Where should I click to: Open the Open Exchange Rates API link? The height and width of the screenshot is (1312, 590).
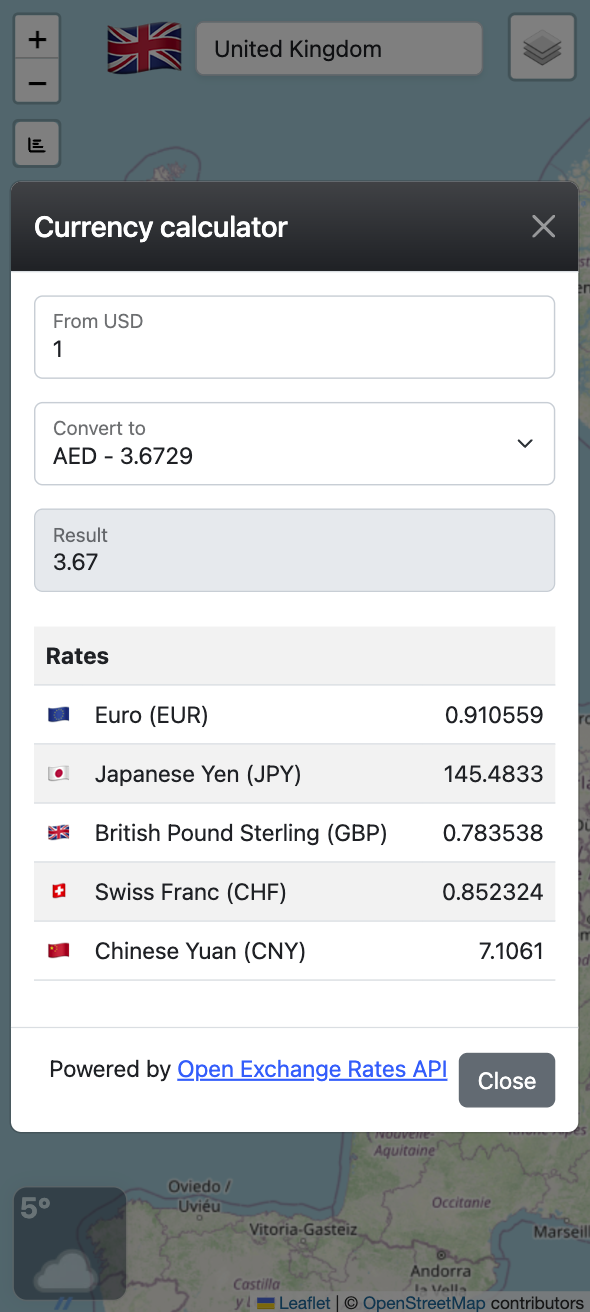tap(312, 1069)
